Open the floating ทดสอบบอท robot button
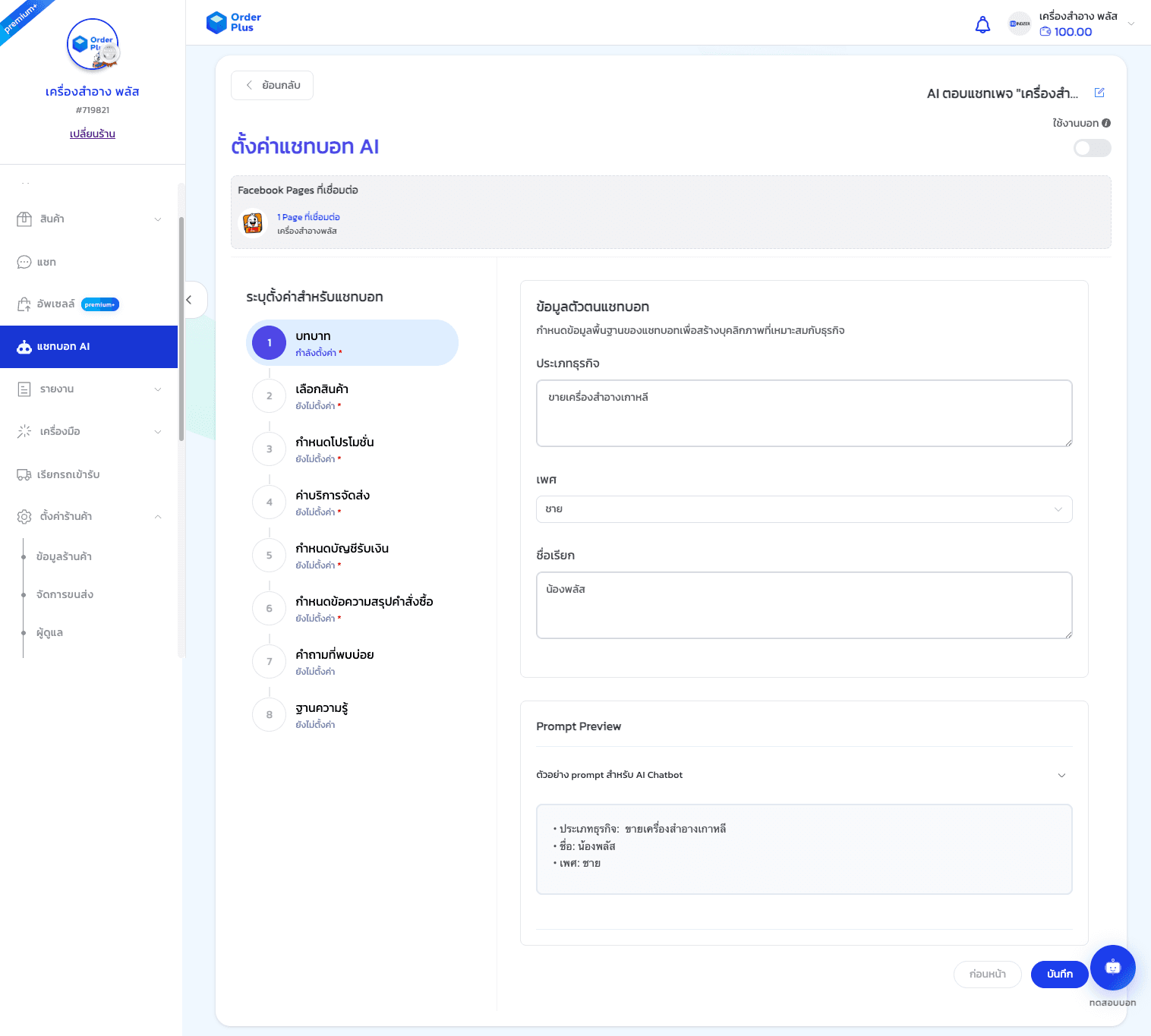Image resolution: width=1151 pixels, height=1036 pixels. pos(1112,968)
